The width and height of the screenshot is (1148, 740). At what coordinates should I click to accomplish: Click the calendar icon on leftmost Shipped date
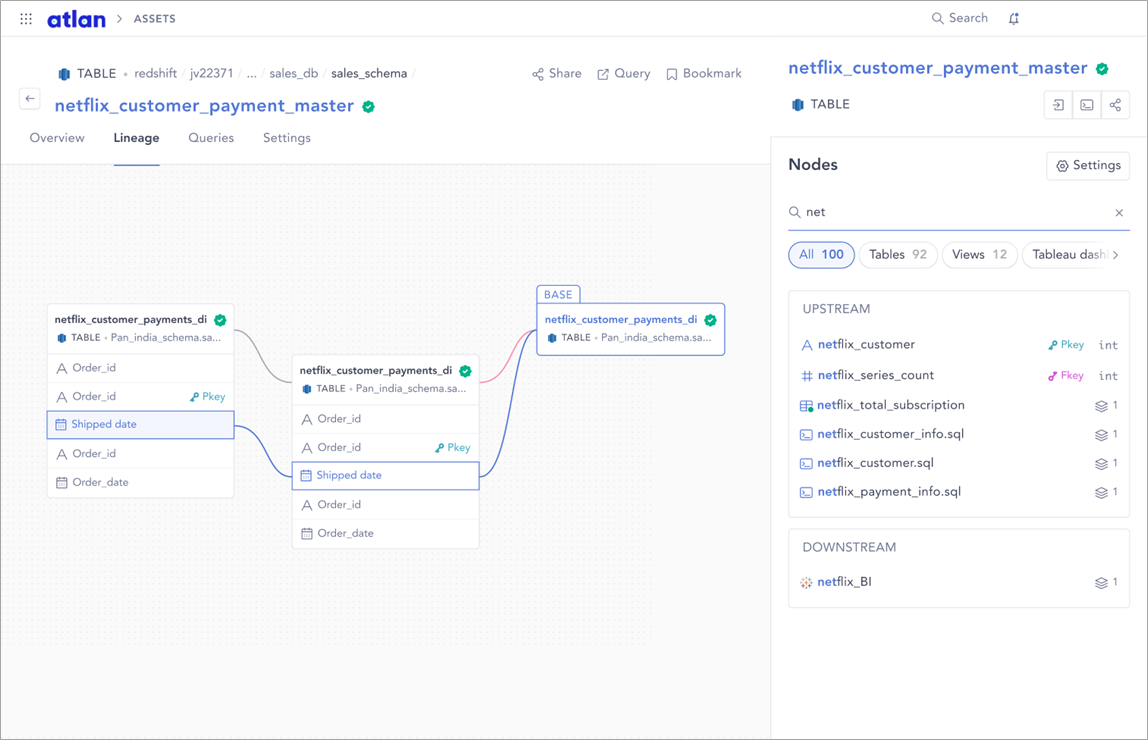click(x=62, y=425)
